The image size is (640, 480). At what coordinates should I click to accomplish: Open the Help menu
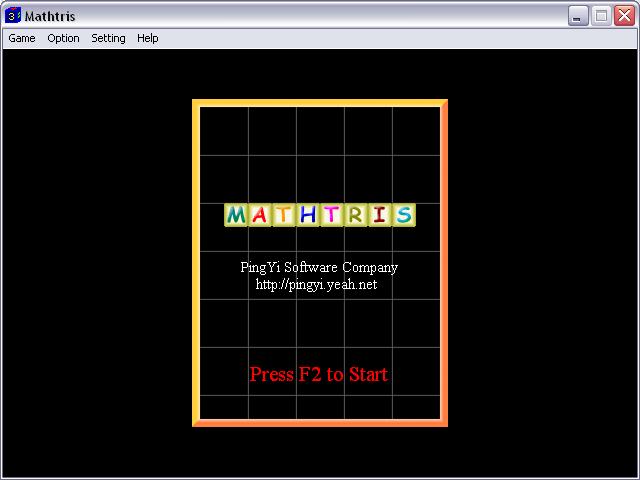pyautogui.click(x=147, y=38)
